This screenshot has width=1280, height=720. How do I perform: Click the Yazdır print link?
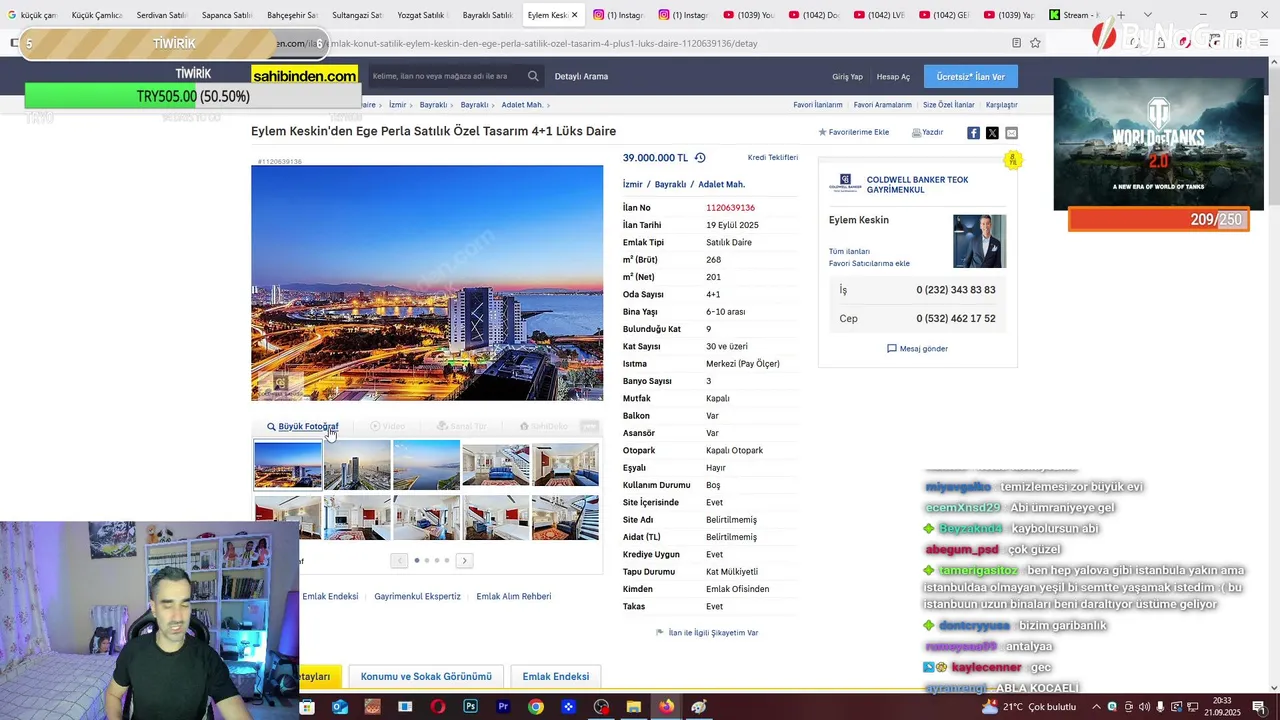[x=928, y=132]
